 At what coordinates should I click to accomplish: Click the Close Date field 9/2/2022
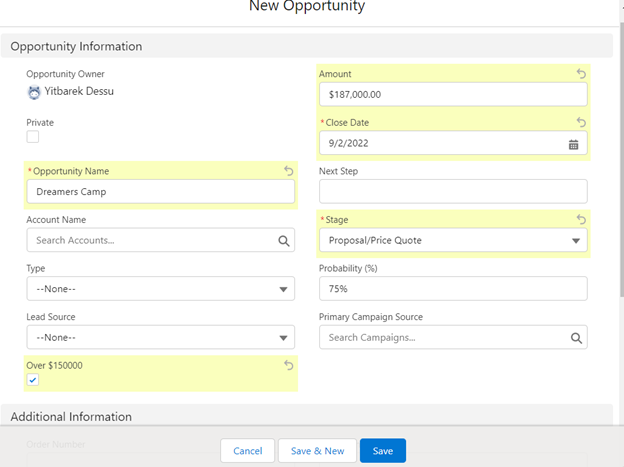click(453, 143)
